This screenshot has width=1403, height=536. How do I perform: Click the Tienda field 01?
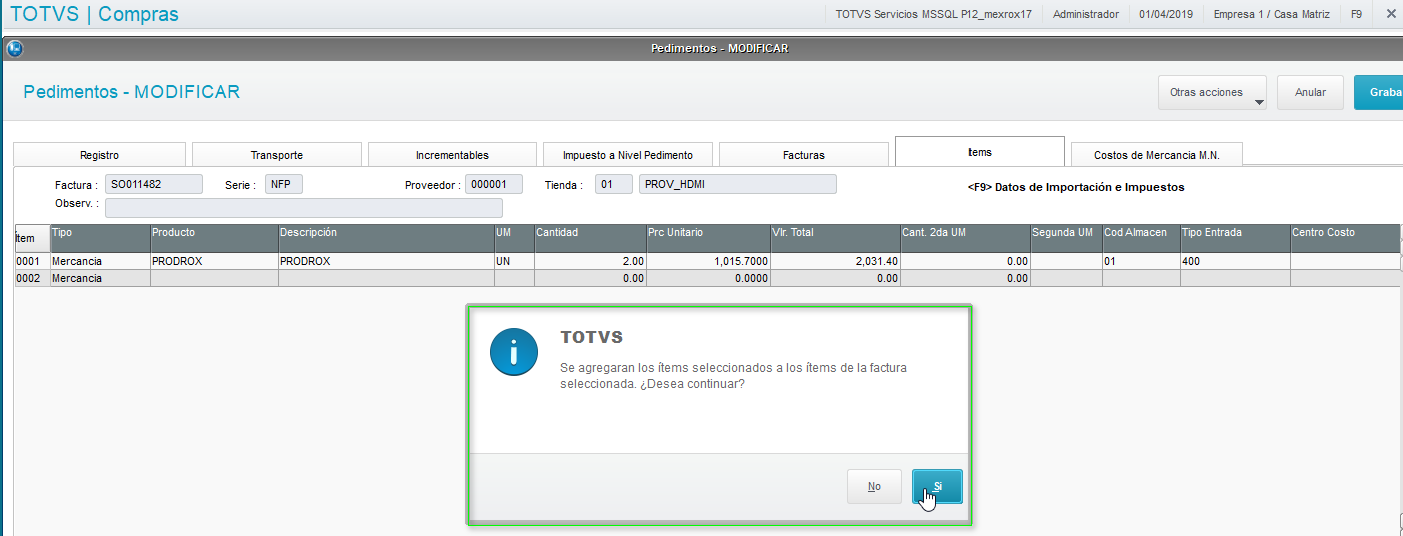[614, 184]
